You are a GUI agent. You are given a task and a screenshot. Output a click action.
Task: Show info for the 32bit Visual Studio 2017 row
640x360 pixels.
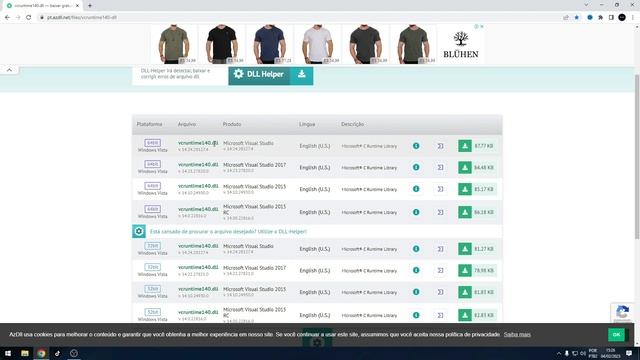tap(416, 270)
